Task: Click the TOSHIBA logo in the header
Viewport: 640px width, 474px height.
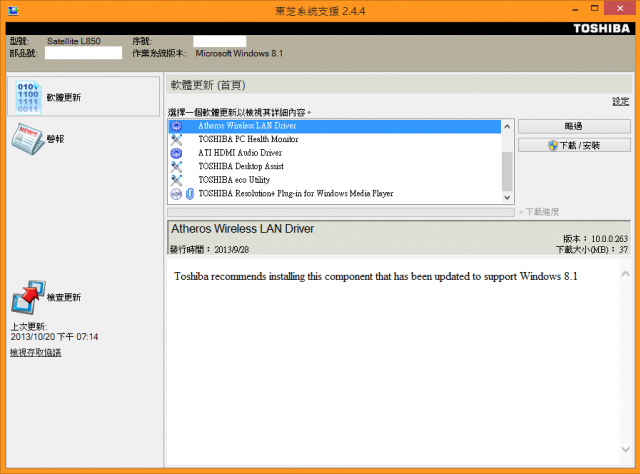Action: pos(602,29)
